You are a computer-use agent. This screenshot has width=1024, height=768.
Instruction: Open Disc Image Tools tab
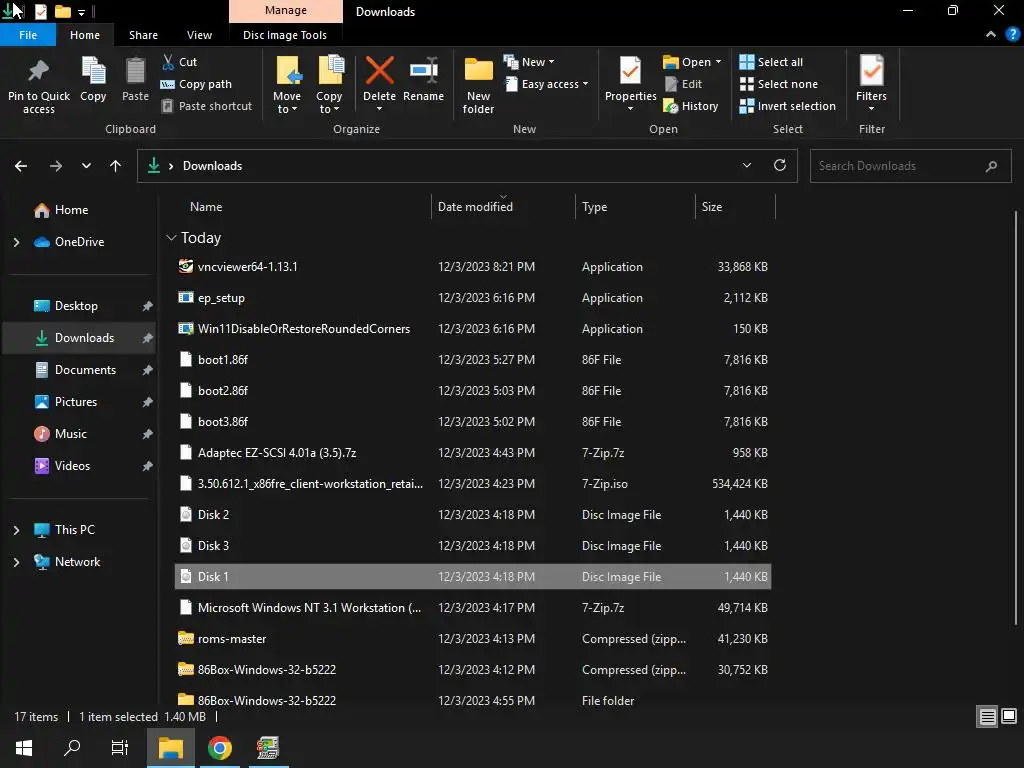(x=285, y=35)
